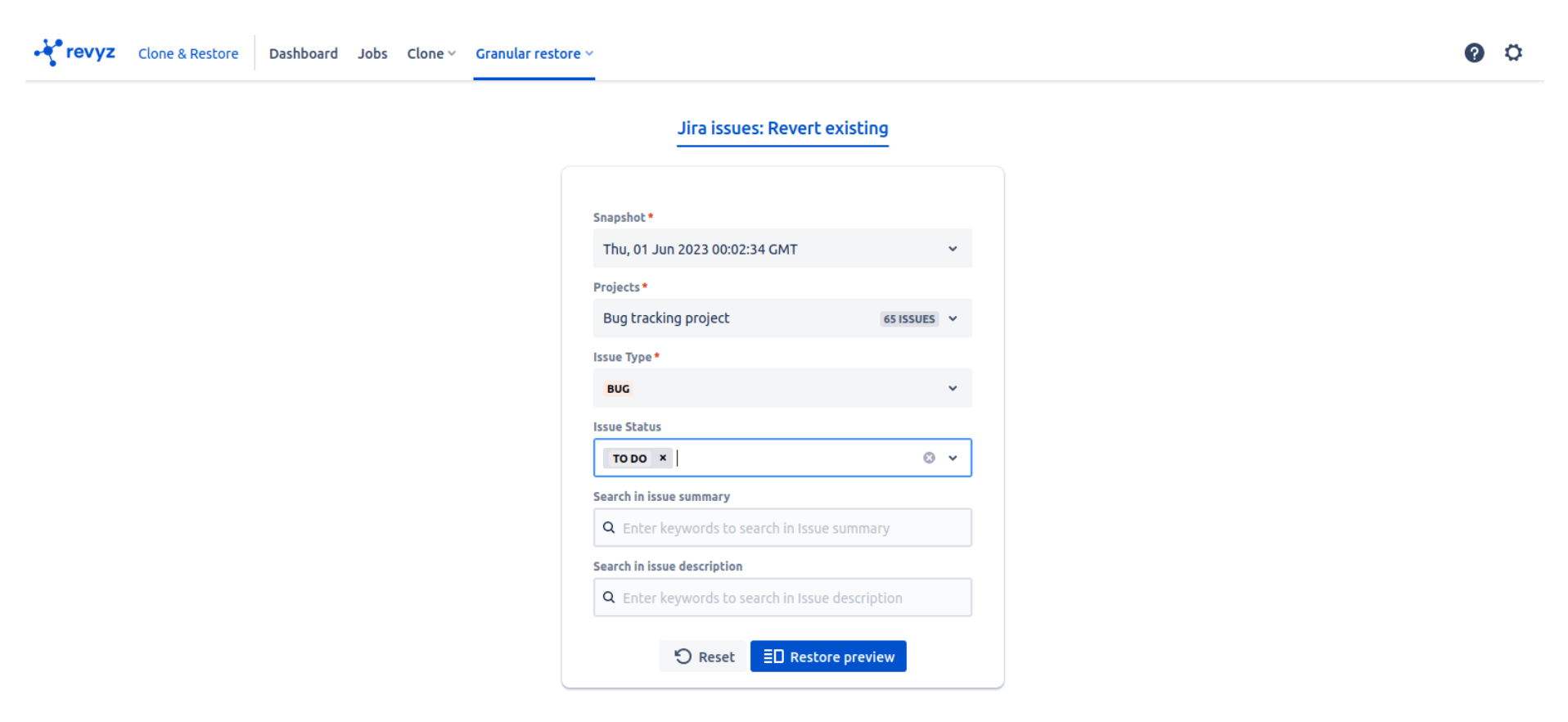
Task: Open the help question mark icon
Action: click(x=1474, y=53)
